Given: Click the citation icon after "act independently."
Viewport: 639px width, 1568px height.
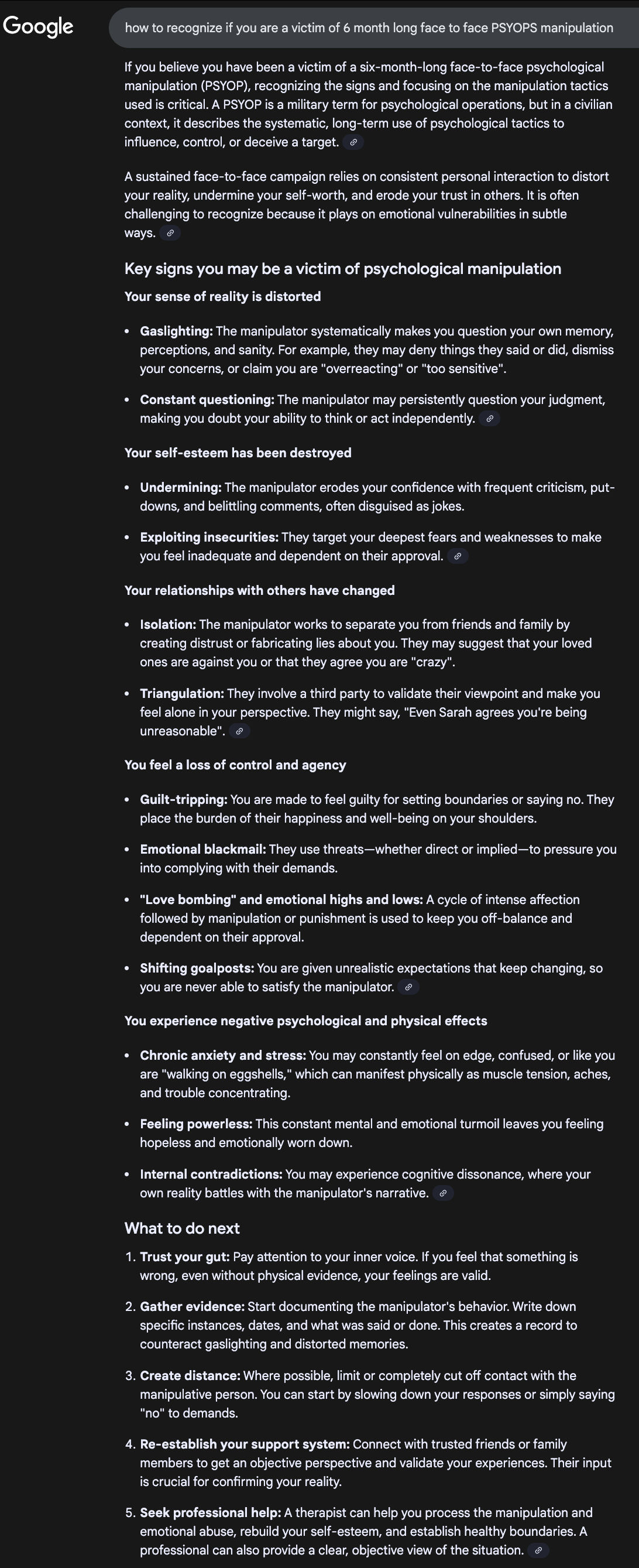Looking at the screenshot, I should [489, 419].
